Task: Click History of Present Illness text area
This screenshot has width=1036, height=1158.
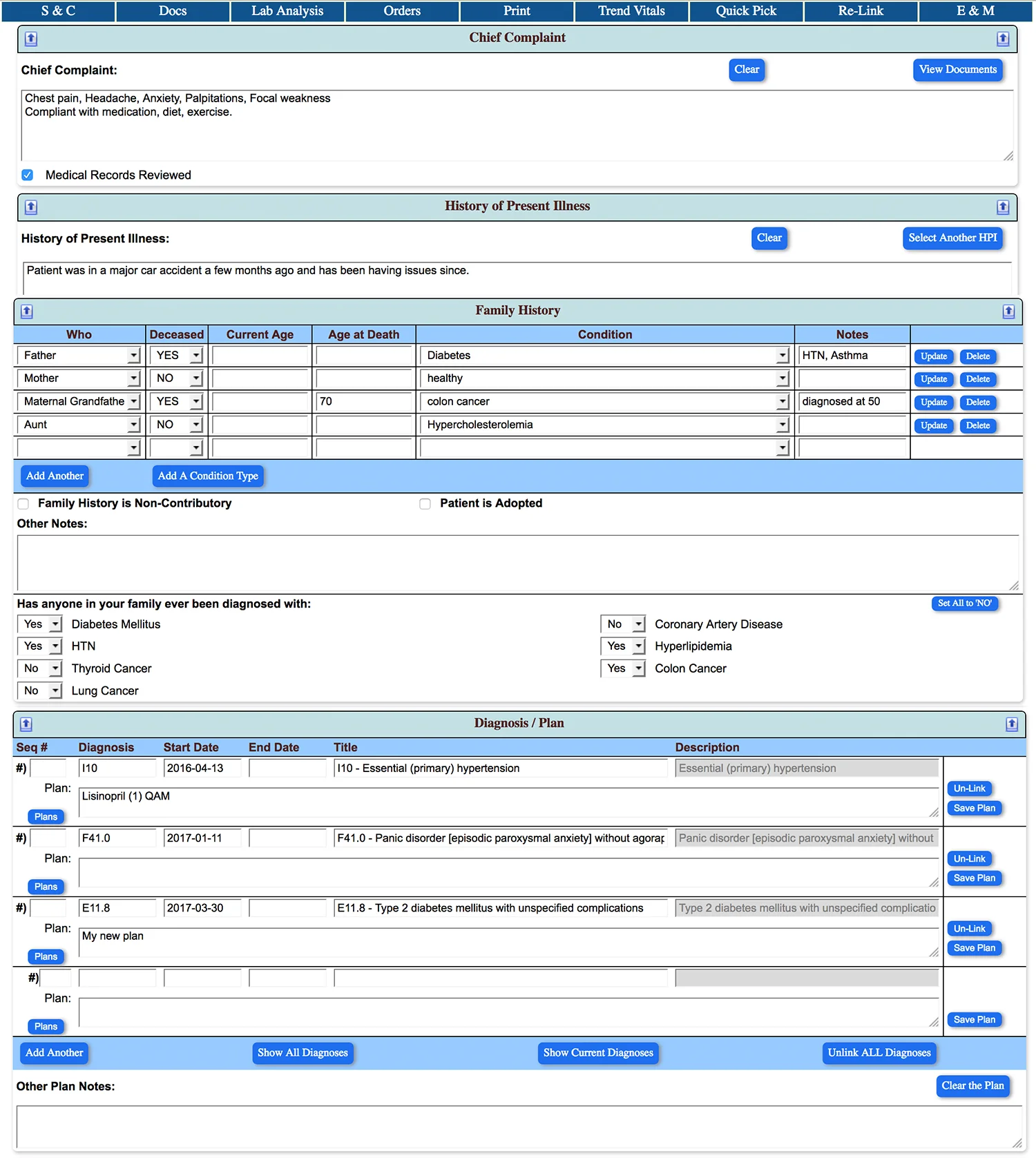Action: [517, 278]
